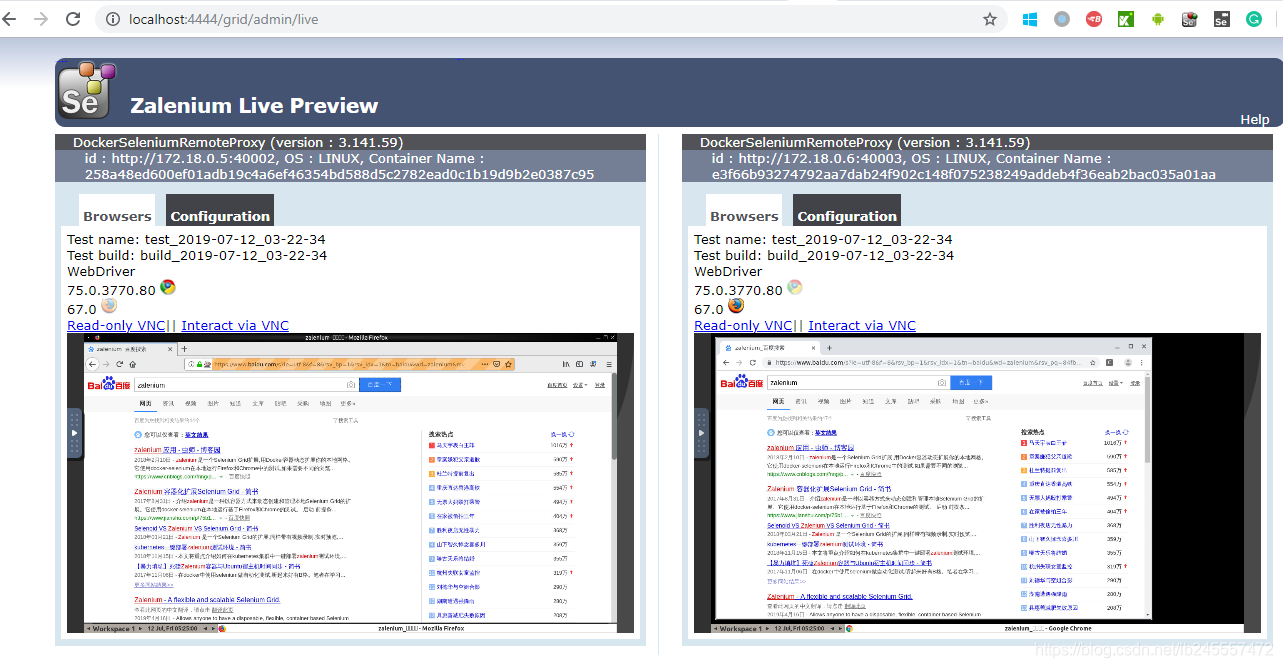Reload the Zalenium live page

pos(73,19)
